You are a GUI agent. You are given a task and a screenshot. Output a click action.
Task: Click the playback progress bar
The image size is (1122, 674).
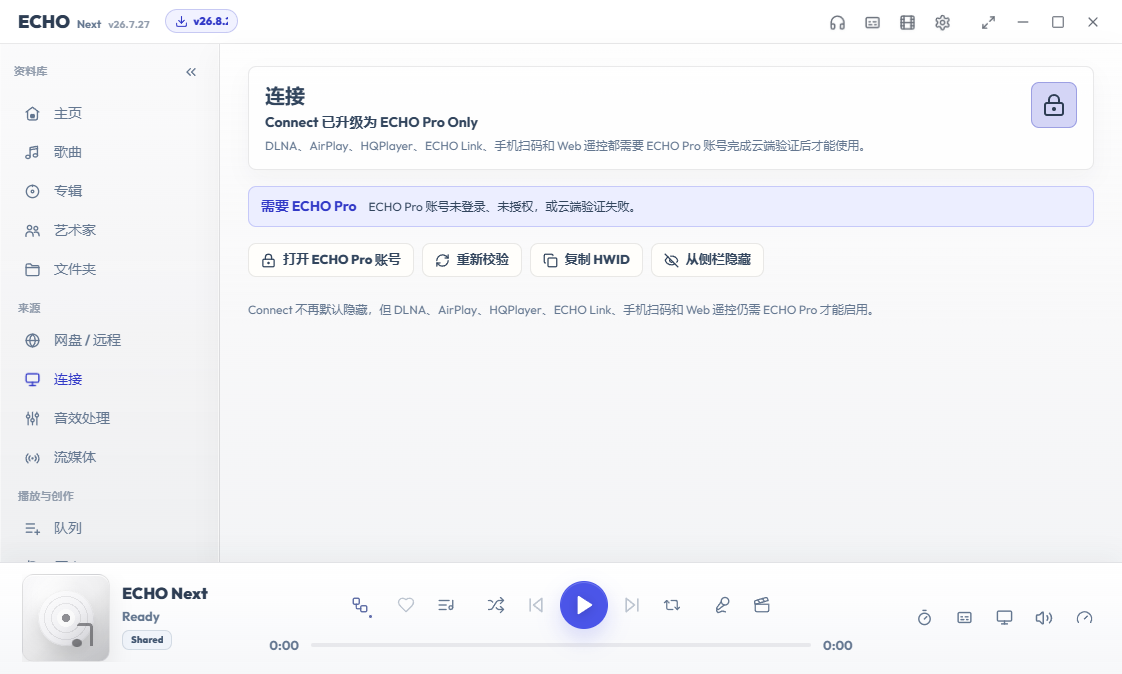click(561, 645)
